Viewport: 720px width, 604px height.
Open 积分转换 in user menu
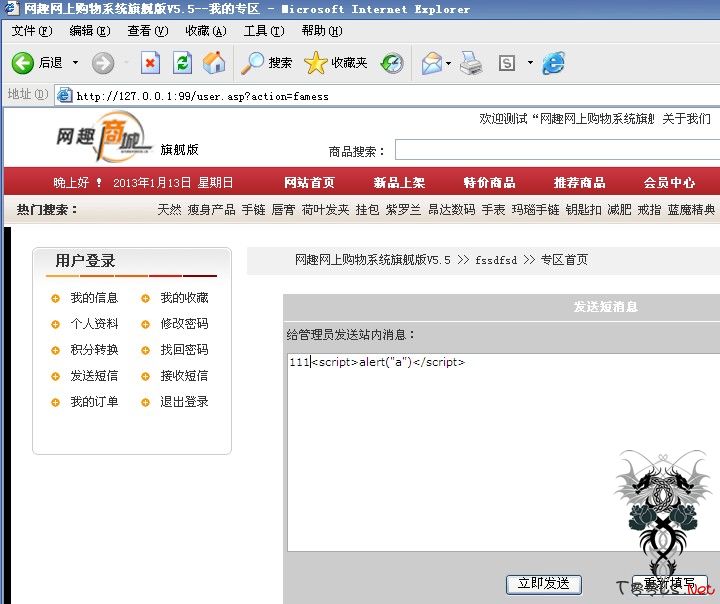pos(95,350)
